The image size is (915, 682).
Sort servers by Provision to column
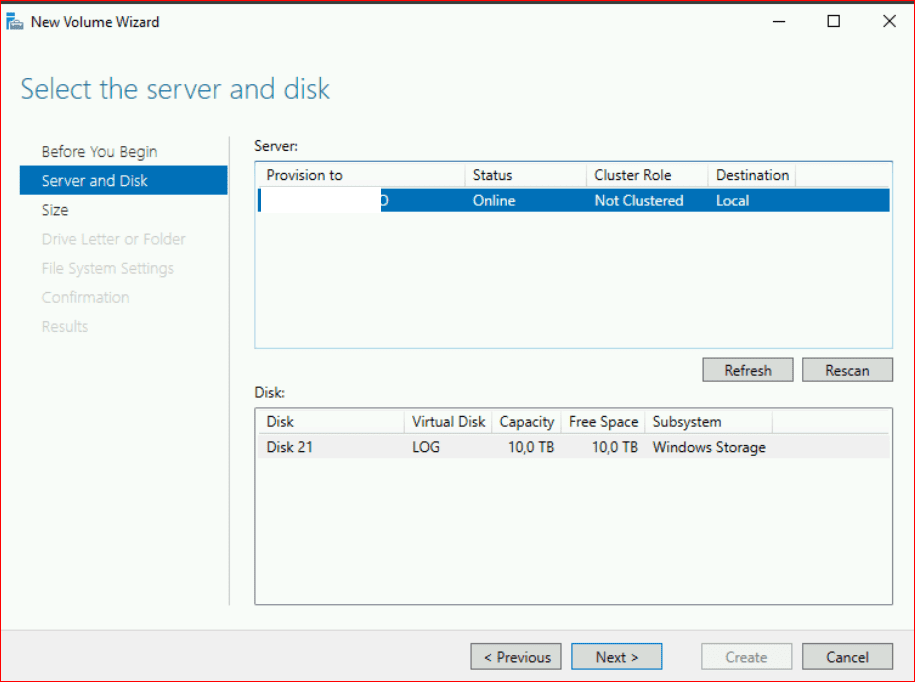304,175
